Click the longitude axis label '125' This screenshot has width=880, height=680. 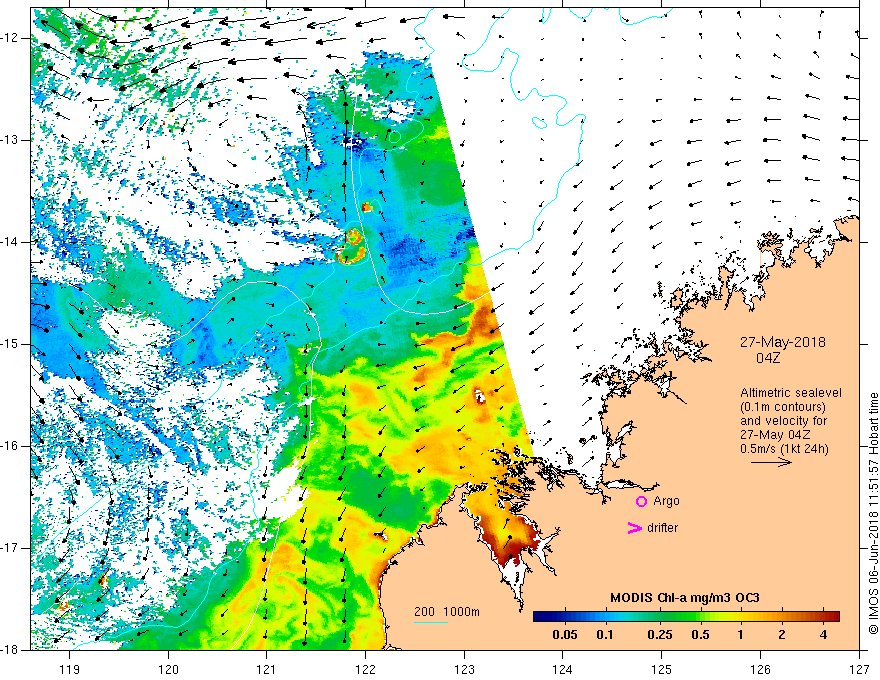(662, 669)
